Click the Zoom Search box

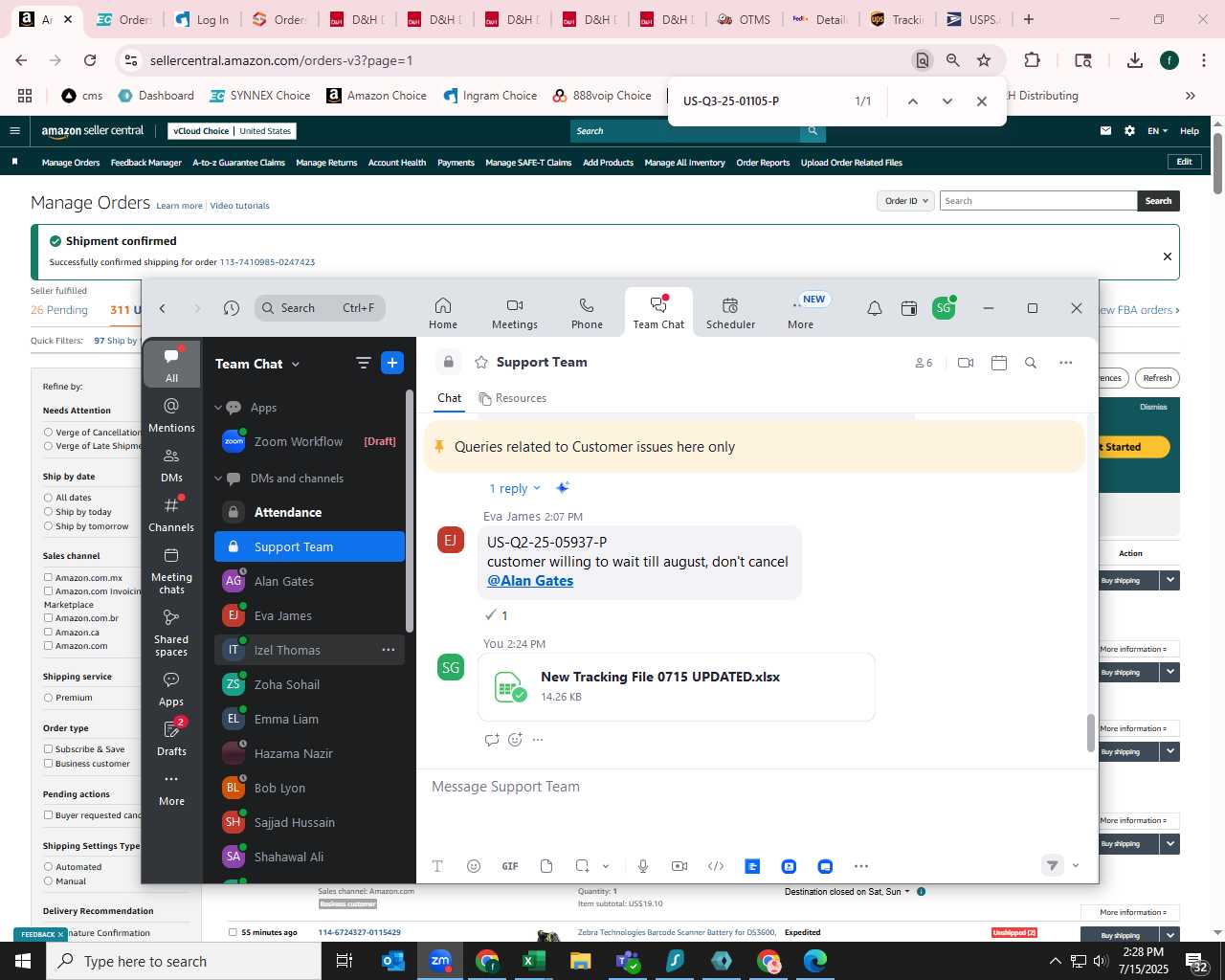point(320,308)
